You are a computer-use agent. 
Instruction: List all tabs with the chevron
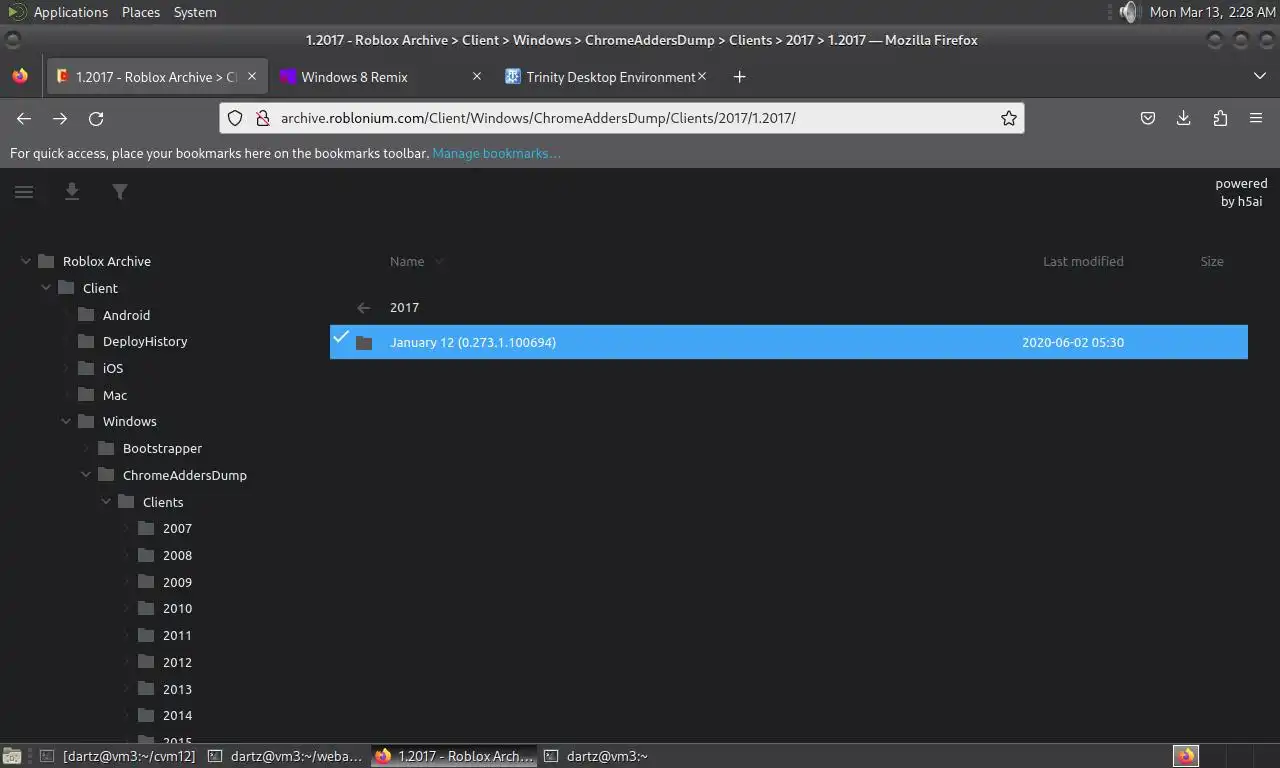[1259, 77]
